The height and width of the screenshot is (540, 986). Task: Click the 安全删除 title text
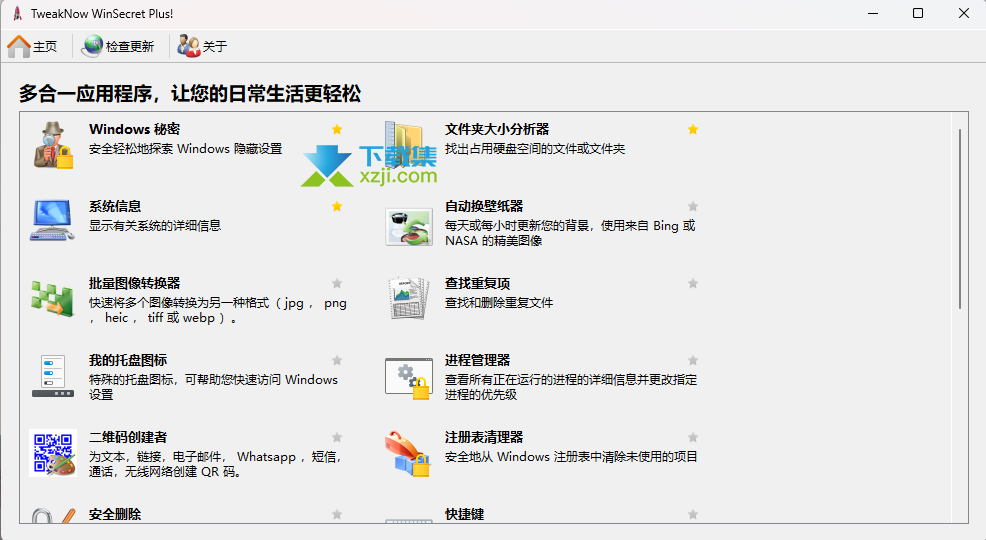click(115, 514)
